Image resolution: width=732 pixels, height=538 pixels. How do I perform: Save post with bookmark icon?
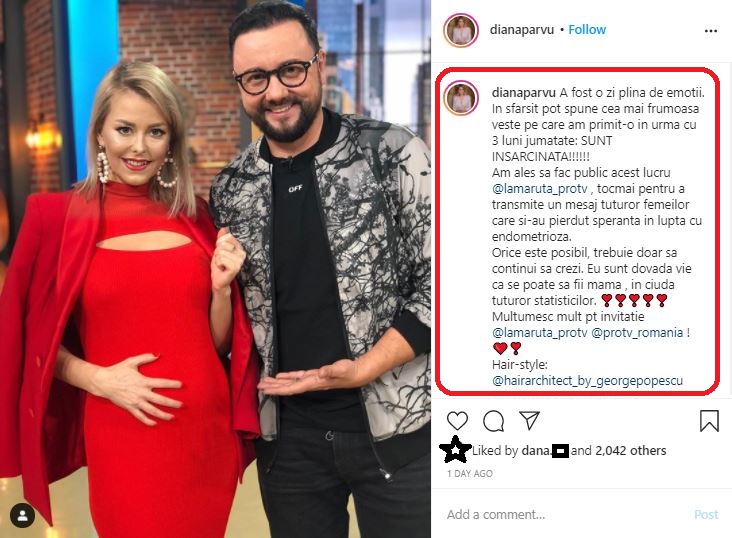click(x=709, y=420)
